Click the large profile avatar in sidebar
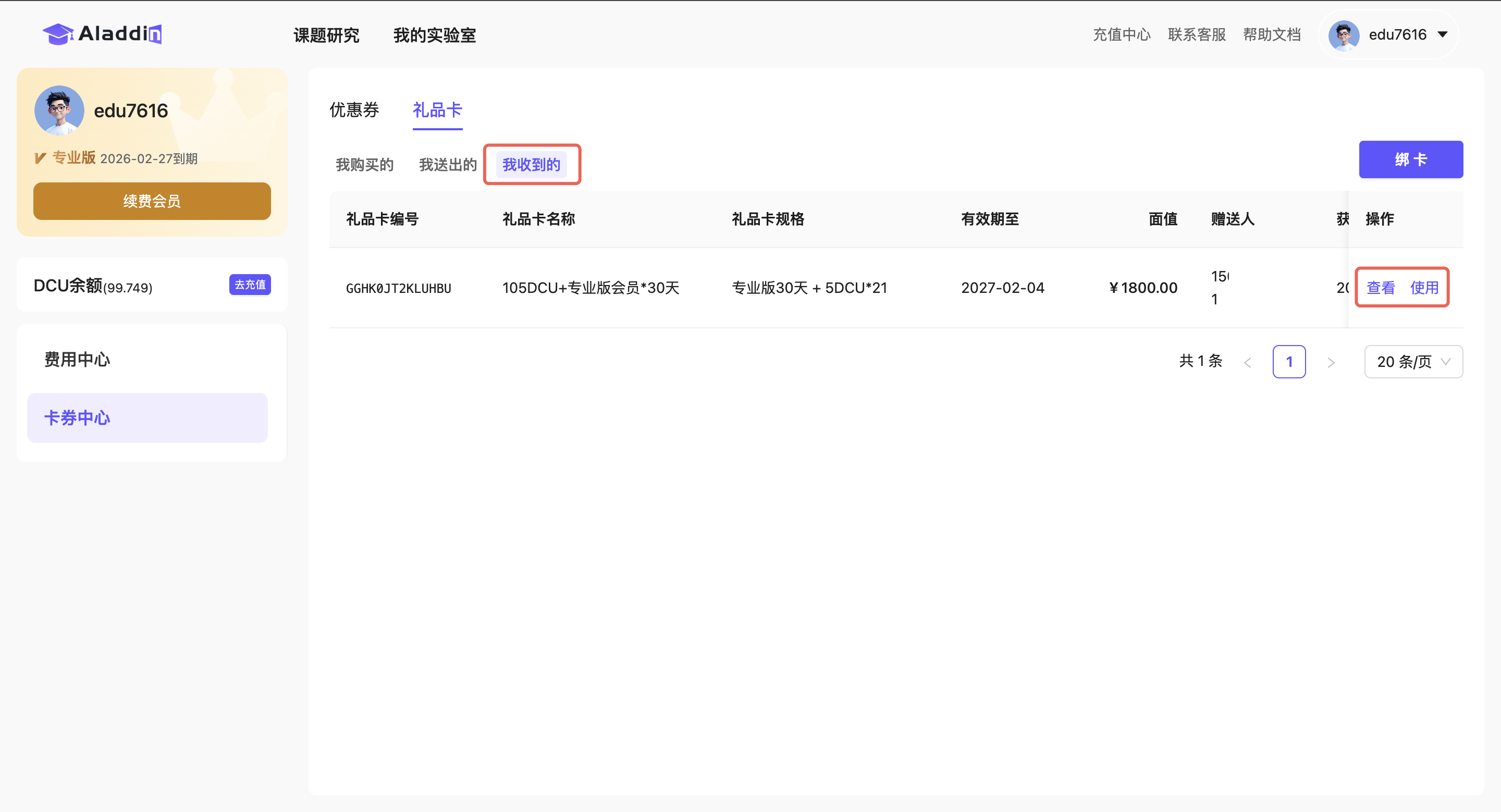 tap(59, 110)
